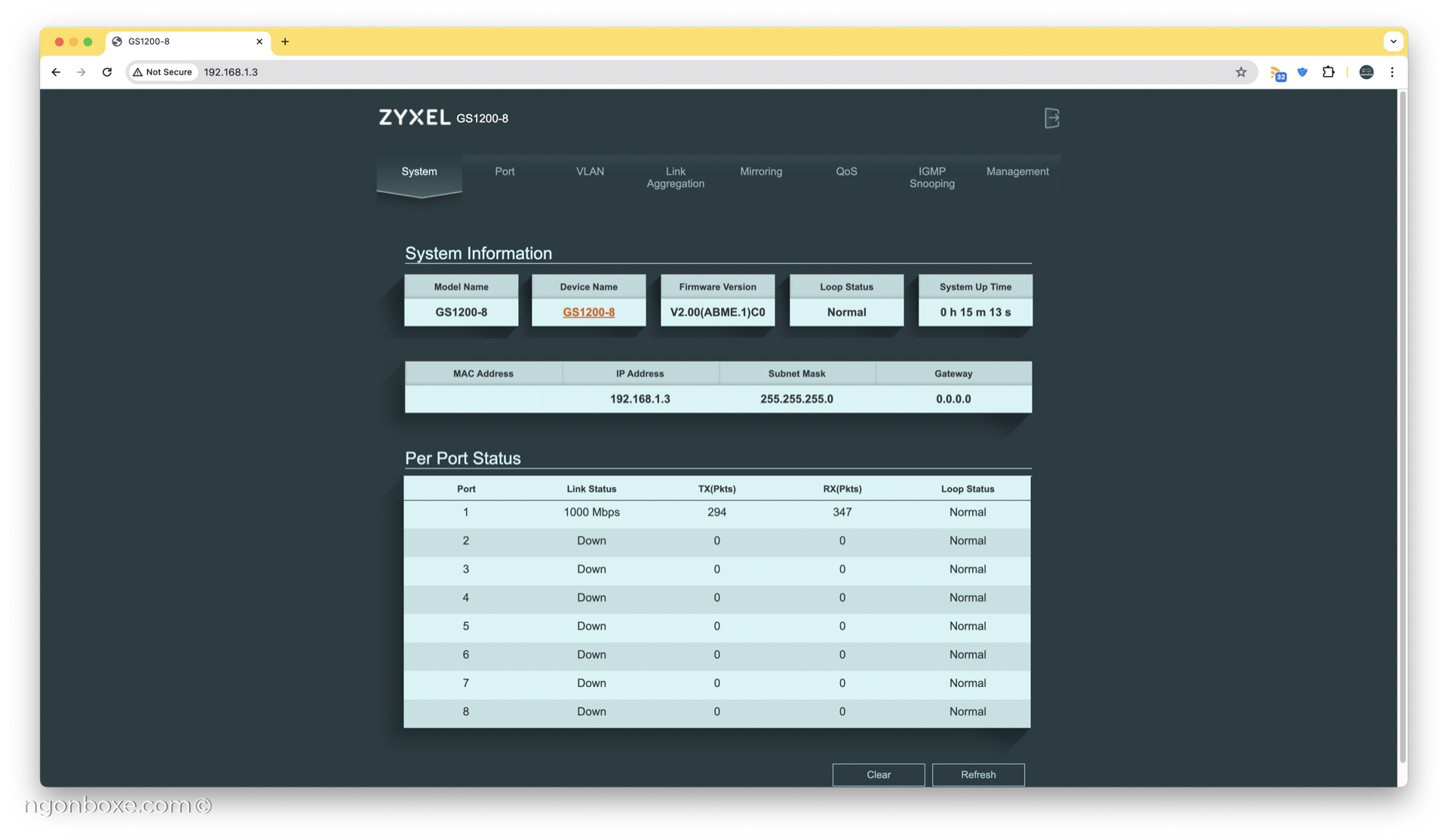Open the IGMP Snooping tab

[931, 177]
